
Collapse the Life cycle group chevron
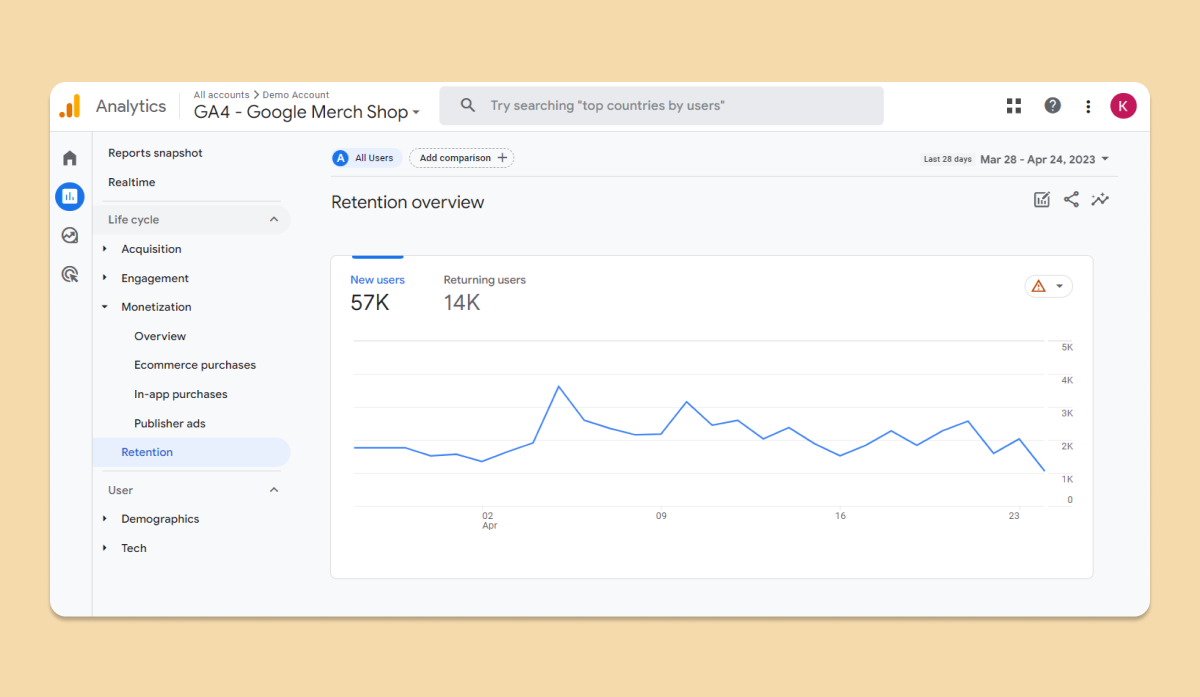pyautogui.click(x=274, y=220)
